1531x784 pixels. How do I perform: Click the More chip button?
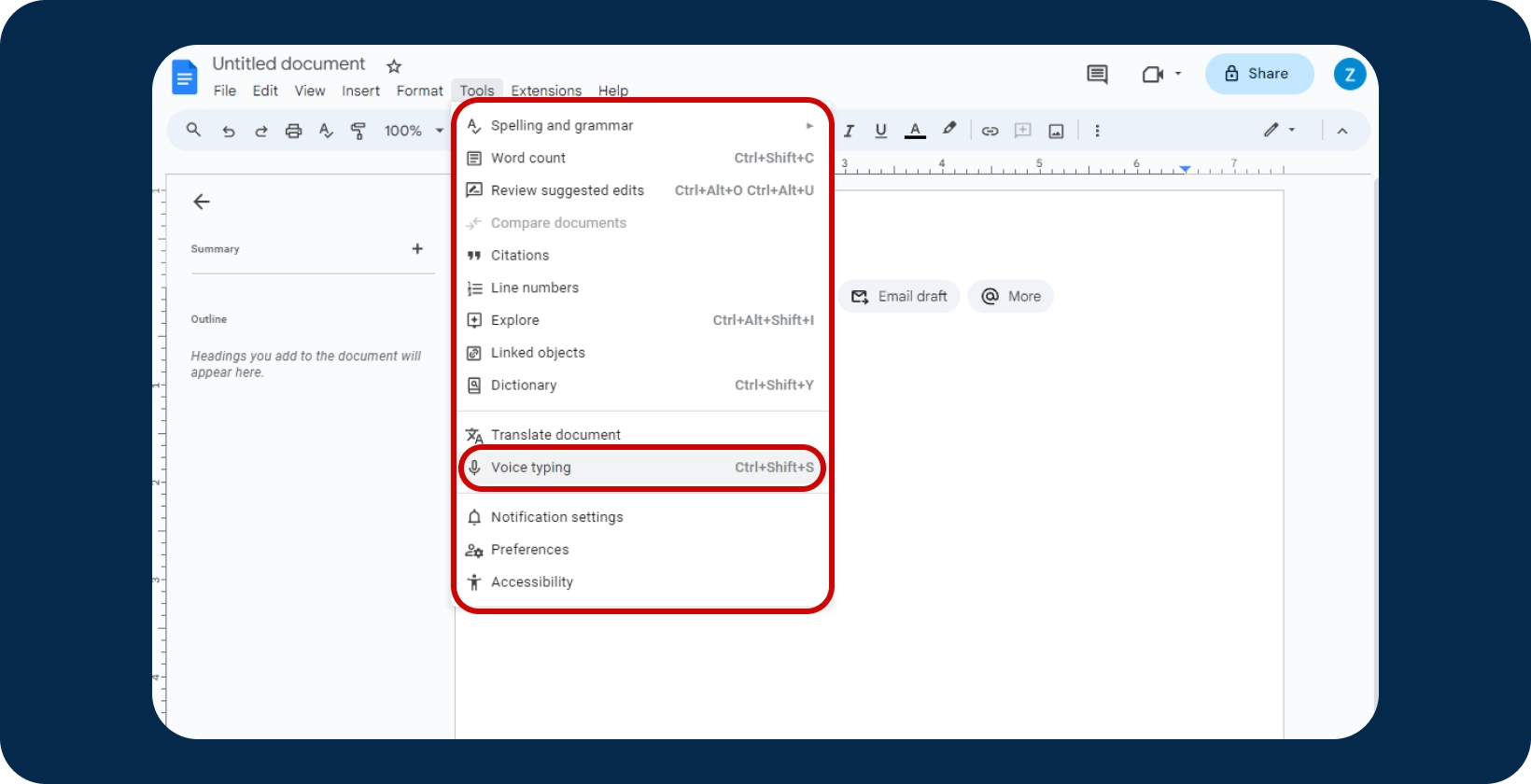click(x=1011, y=296)
